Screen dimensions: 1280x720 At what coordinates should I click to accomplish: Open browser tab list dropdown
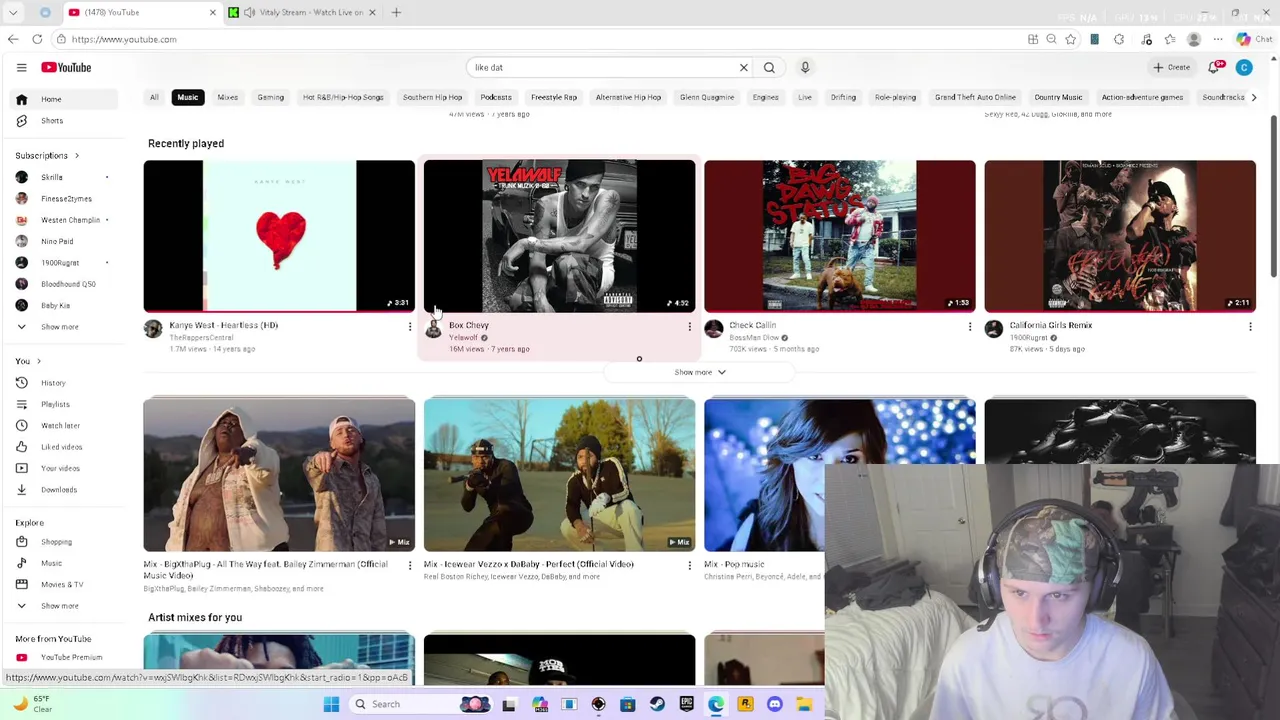[13, 12]
